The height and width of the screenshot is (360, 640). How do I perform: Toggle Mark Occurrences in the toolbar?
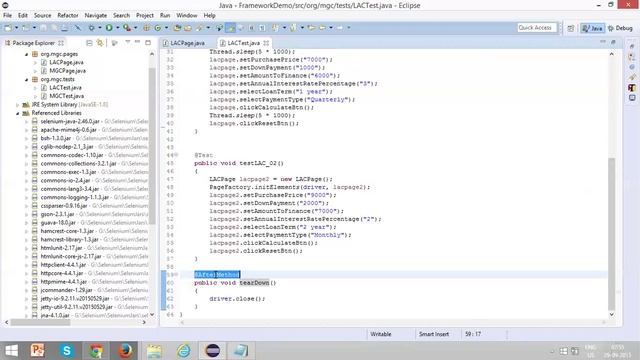(230, 28)
